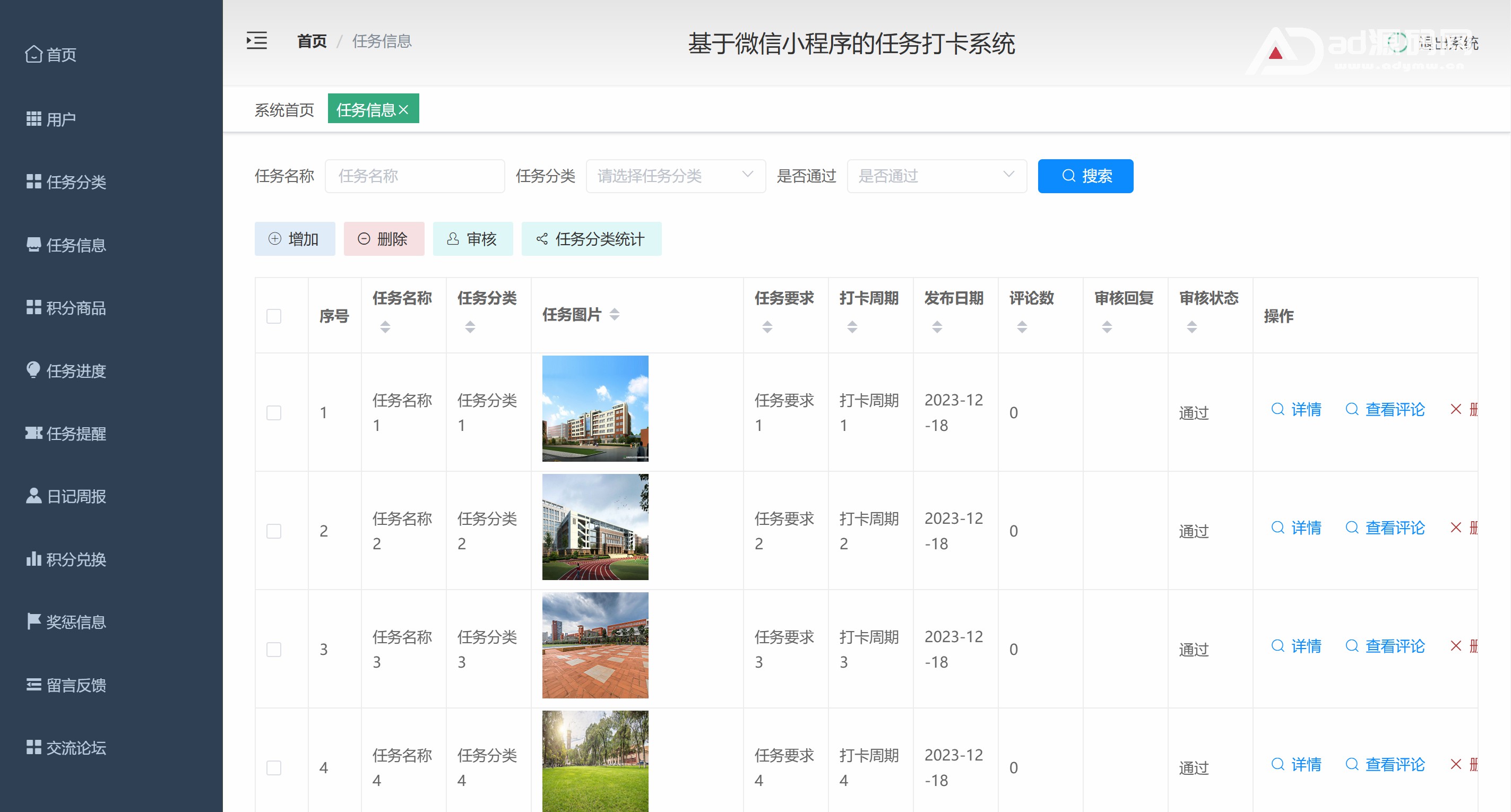Close the 任务信息 tab with X
1511x812 pixels.
tap(403, 110)
